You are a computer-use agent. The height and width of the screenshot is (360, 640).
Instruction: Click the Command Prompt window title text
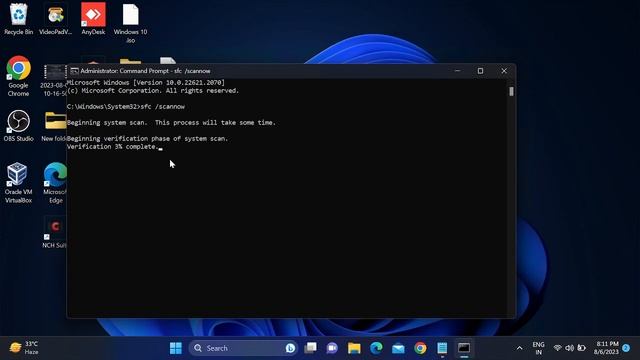click(x=145, y=71)
